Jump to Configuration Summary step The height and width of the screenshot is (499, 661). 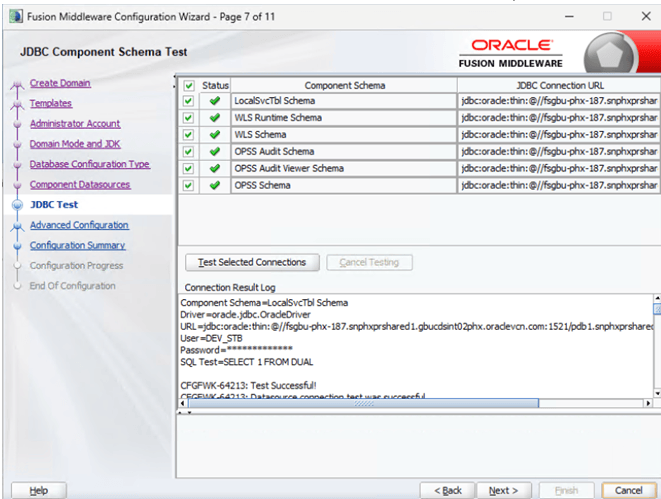pyautogui.click(x=78, y=245)
